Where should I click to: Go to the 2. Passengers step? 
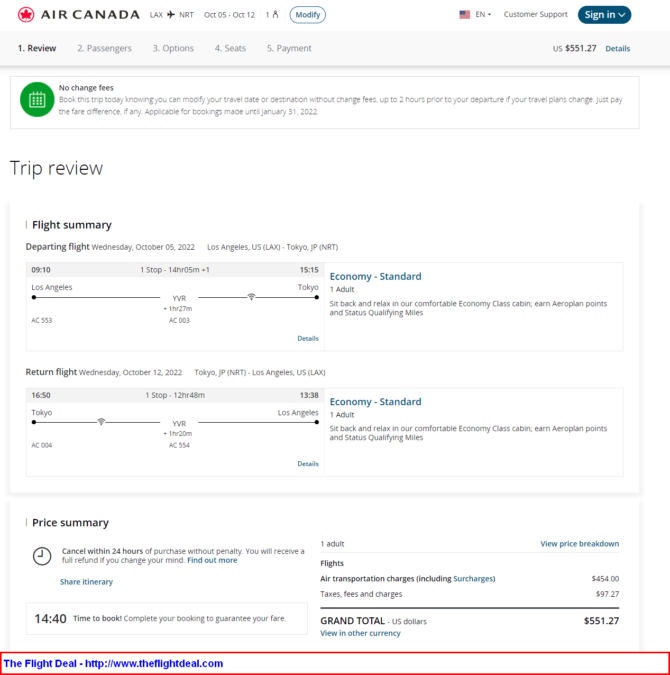[105, 48]
